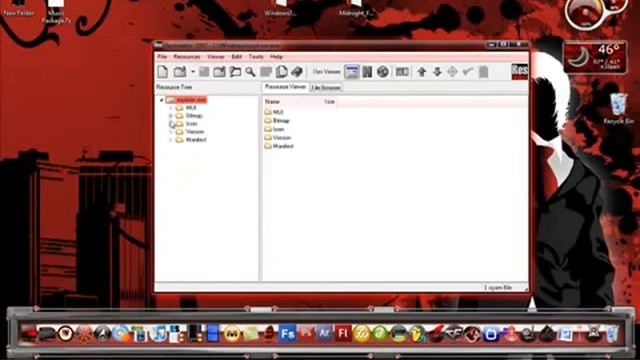Open the File menu

[x=162, y=57]
